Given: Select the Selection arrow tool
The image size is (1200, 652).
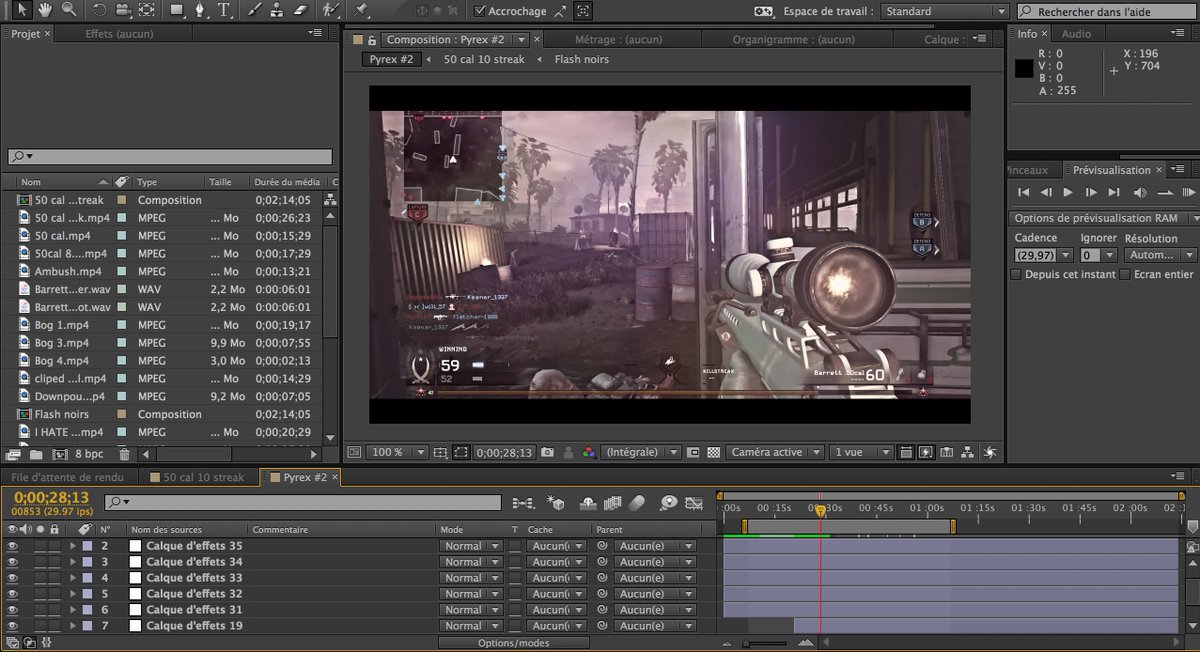Looking at the screenshot, I should pos(20,10).
